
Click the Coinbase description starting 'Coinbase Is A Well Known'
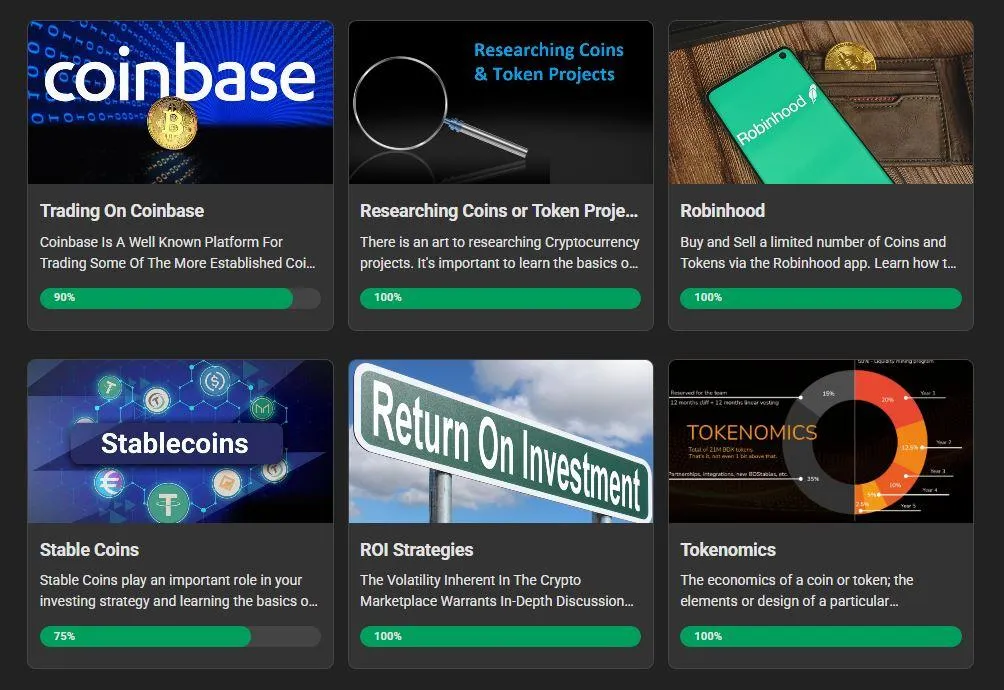tap(177, 252)
